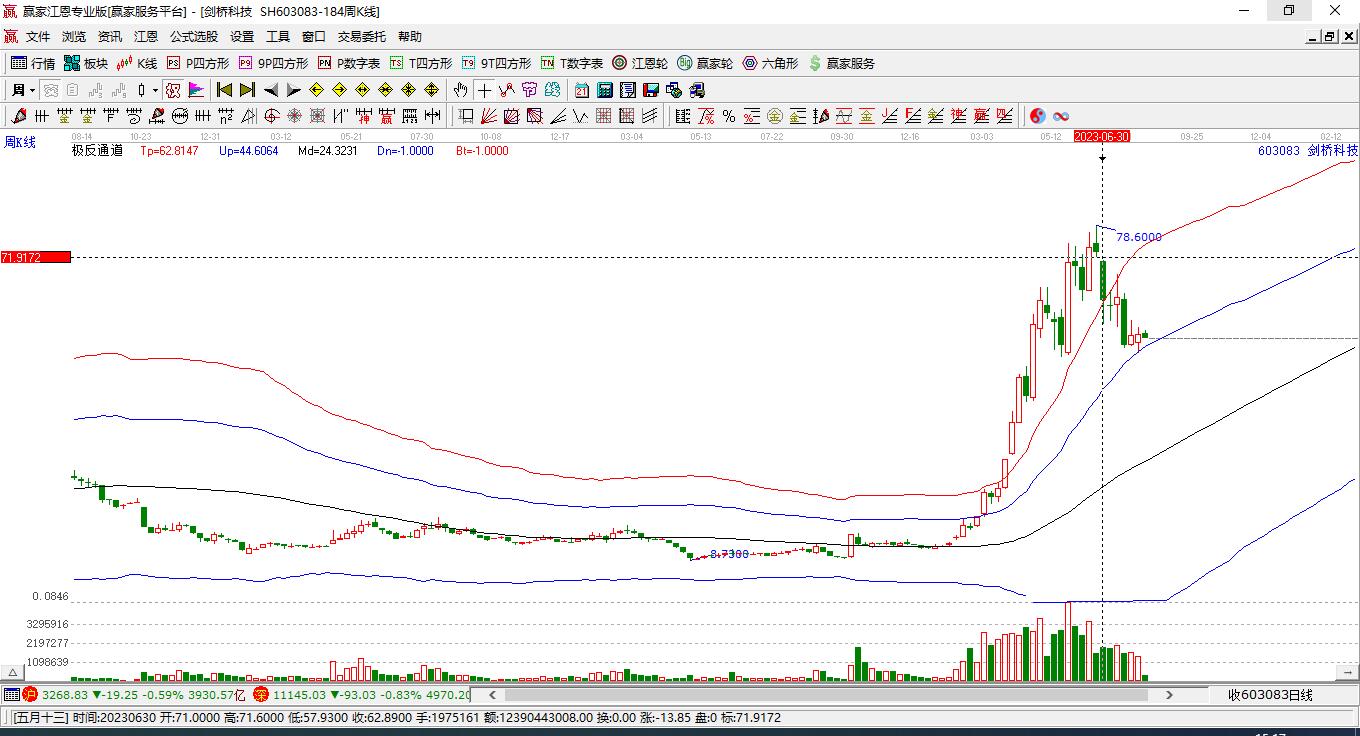Image resolution: width=1360 pixels, height=736 pixels.
Task: Open the 帮助 menu
Action: [410, 37]
